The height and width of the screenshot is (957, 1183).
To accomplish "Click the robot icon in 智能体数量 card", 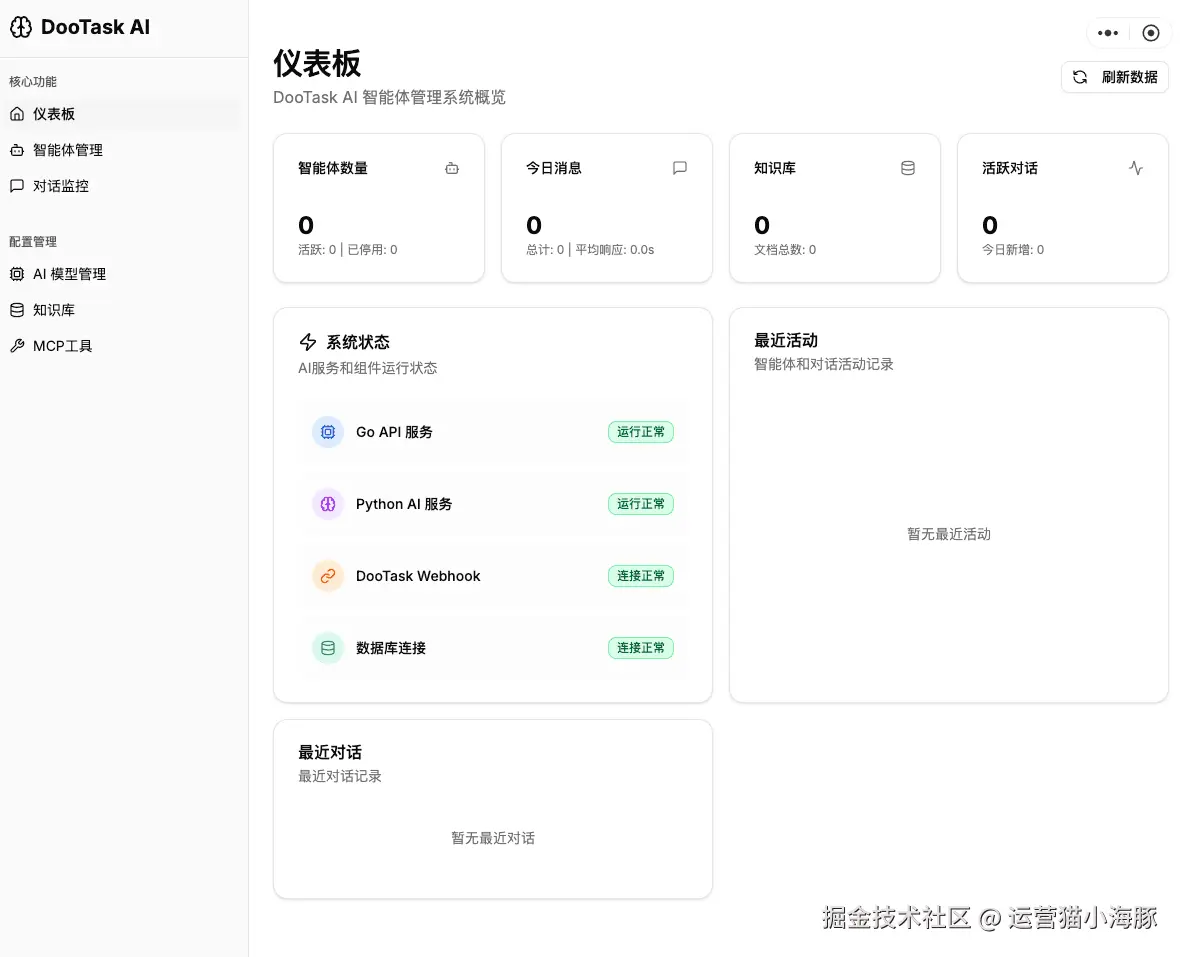I will click(452, 168).
